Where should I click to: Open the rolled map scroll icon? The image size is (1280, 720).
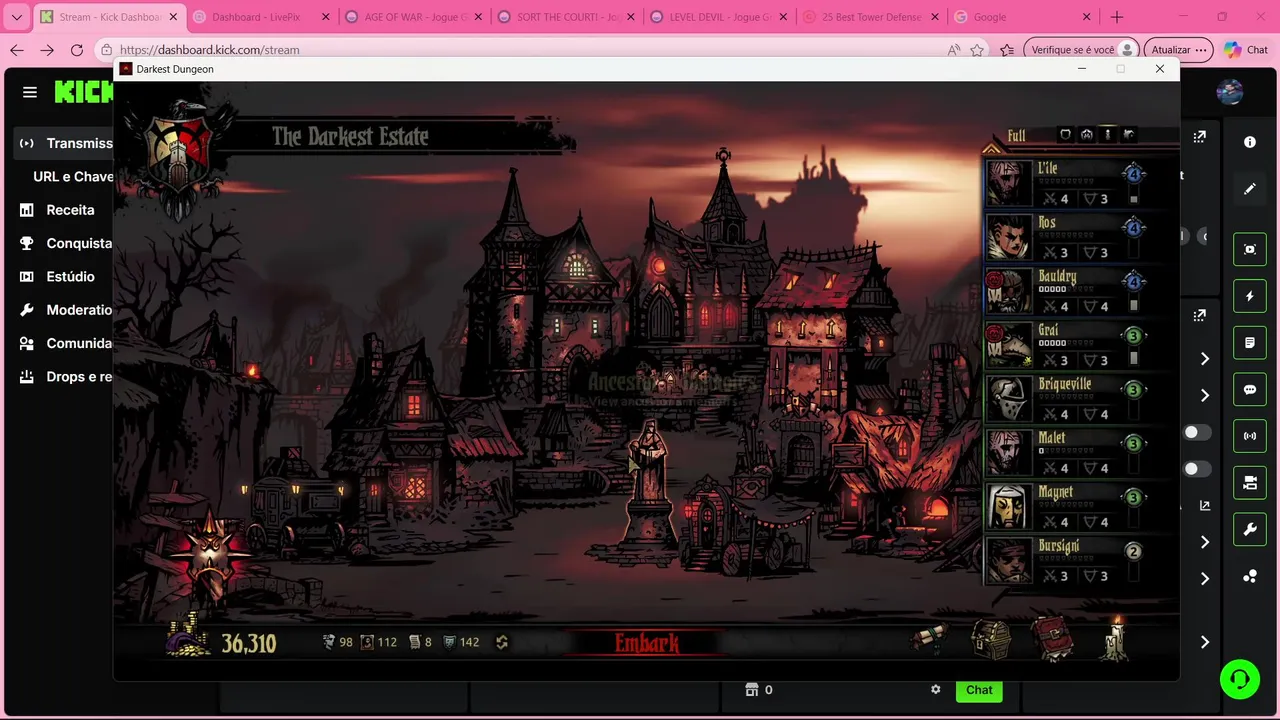tap(928, 638)
